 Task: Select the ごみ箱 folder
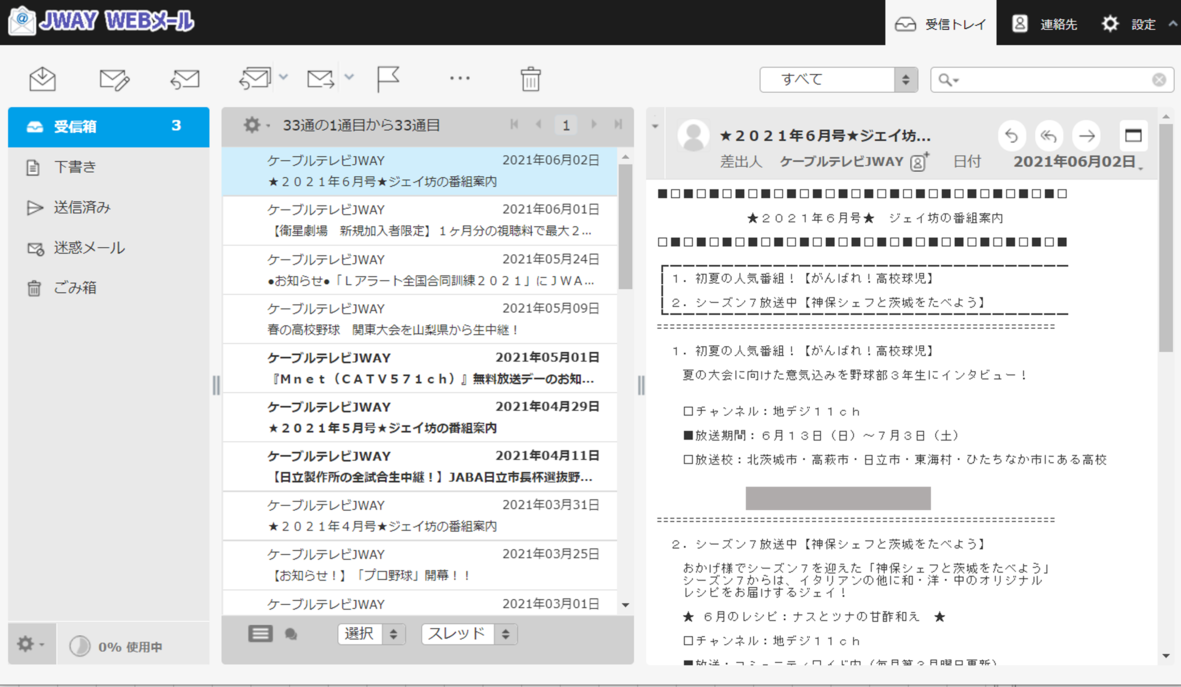(x=108, y=287)
